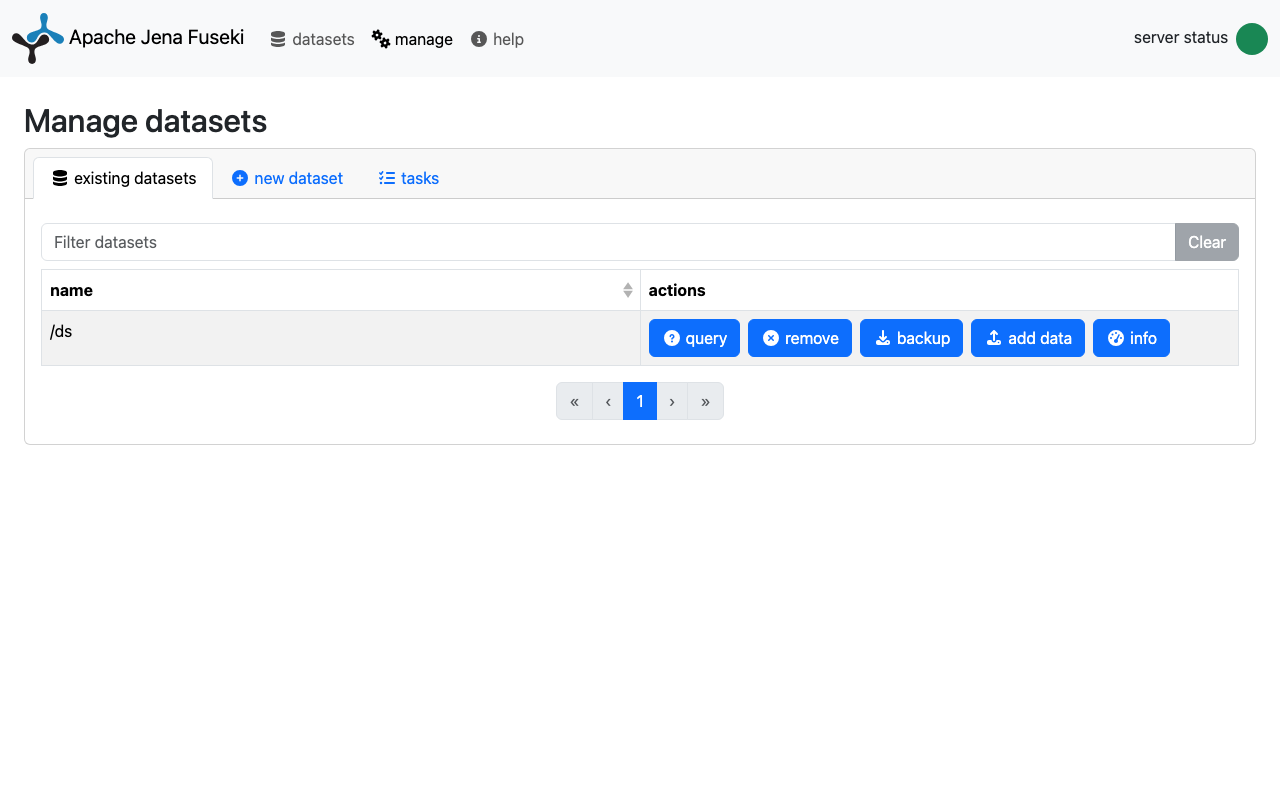Switch to the existing datasets tab
The width and height of the screenshot is (1280, 800).
tap(123, 178)
